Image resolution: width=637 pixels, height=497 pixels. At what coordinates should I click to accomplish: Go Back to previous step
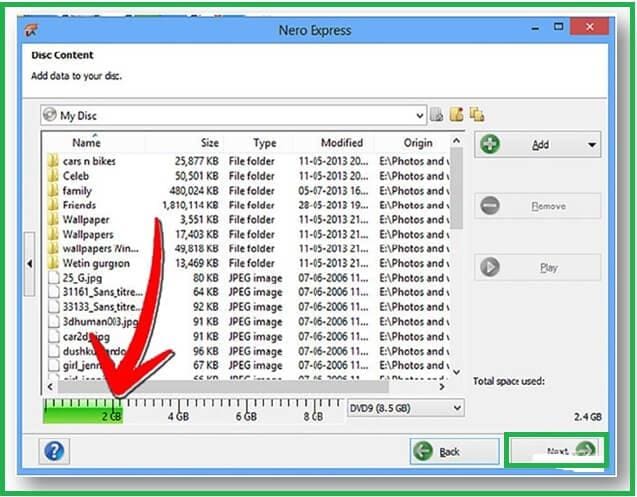click(x=455, y=451)
